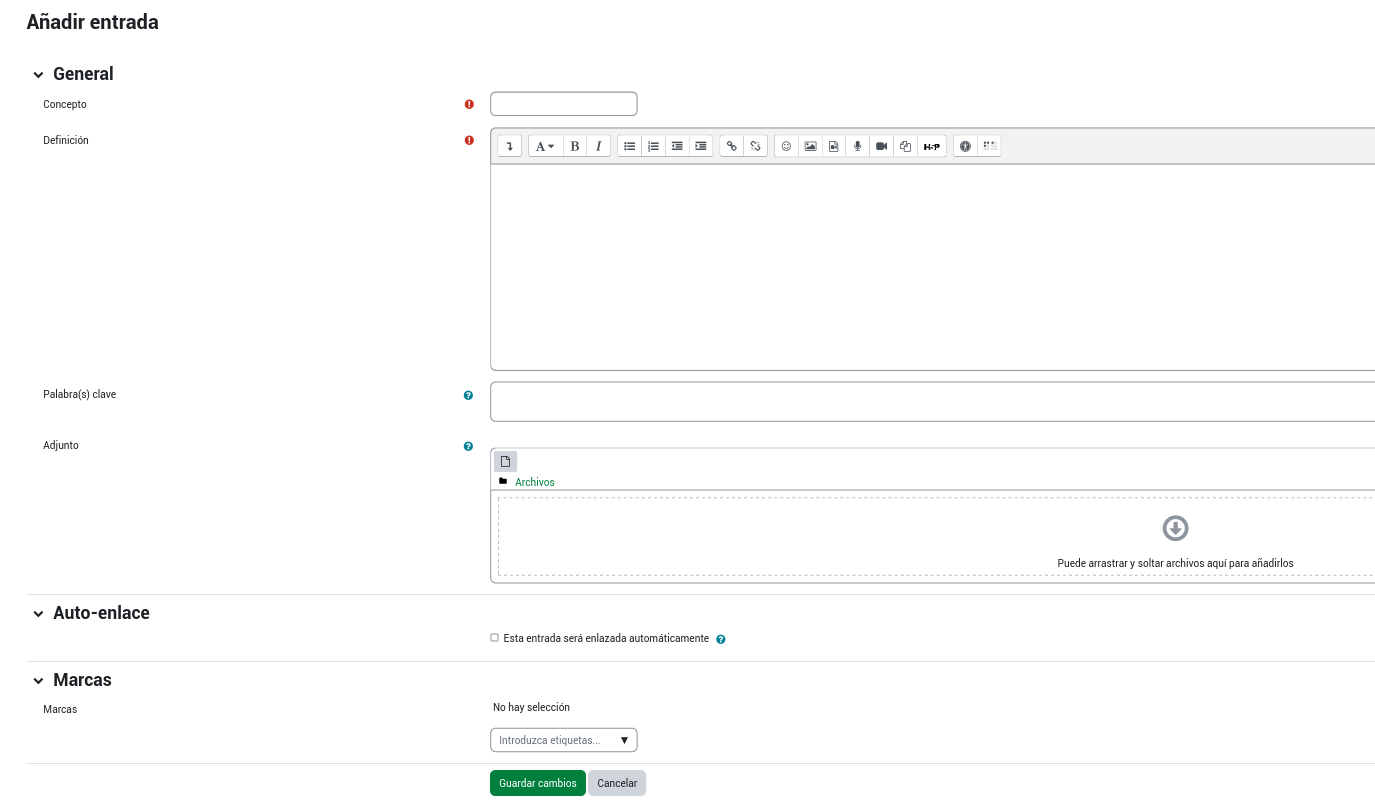Indent the selected text
Image resolution: width=1375 pixels, height=805 pixels.
(701, 146)
